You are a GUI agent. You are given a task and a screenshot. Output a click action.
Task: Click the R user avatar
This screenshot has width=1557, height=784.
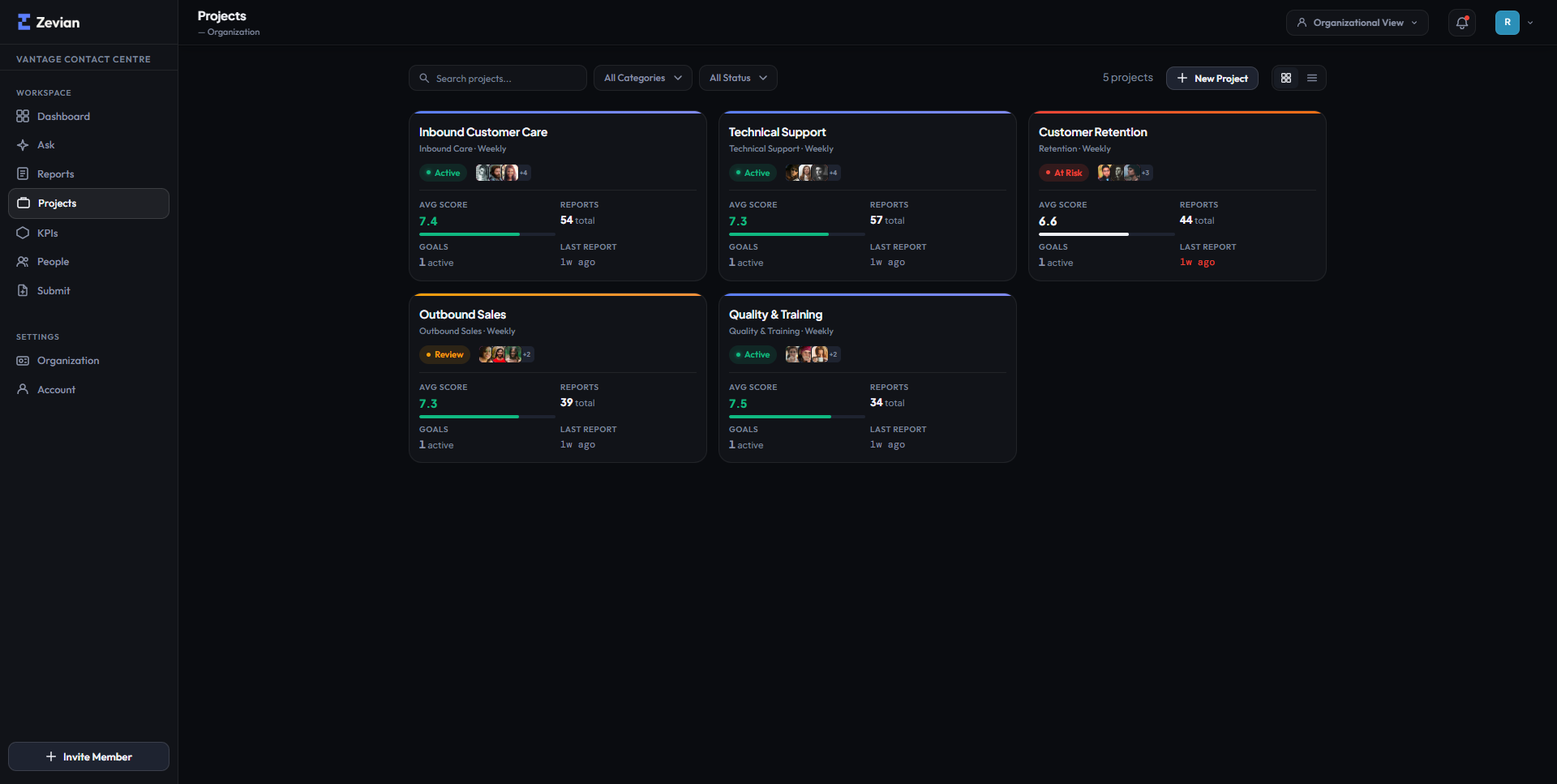[1508, 23]
